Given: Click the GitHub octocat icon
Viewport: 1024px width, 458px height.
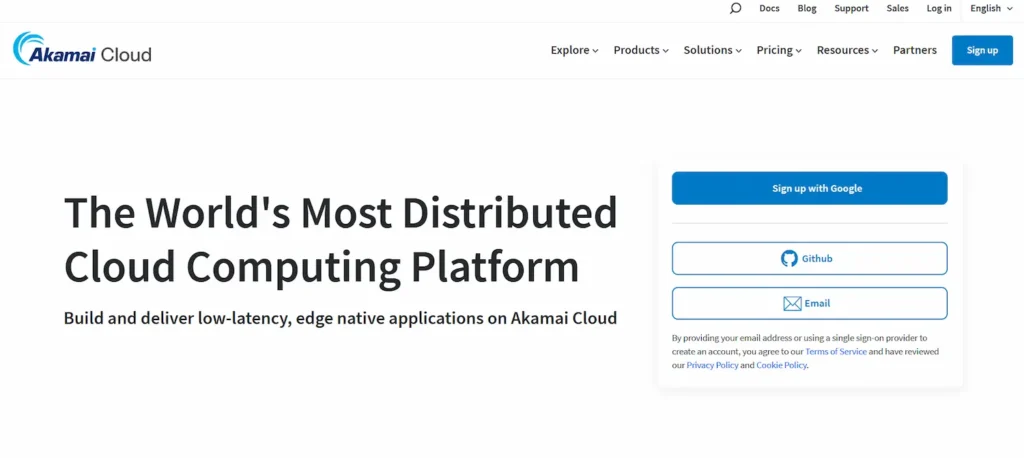Looking at the screenshot, I should coord(789,259).
